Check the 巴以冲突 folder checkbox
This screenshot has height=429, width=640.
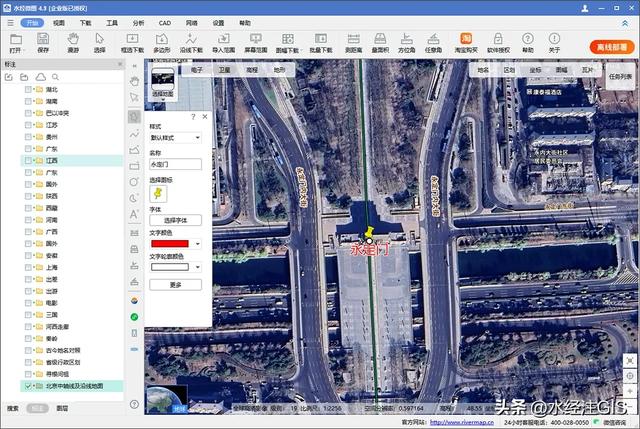tap(28, 113)
